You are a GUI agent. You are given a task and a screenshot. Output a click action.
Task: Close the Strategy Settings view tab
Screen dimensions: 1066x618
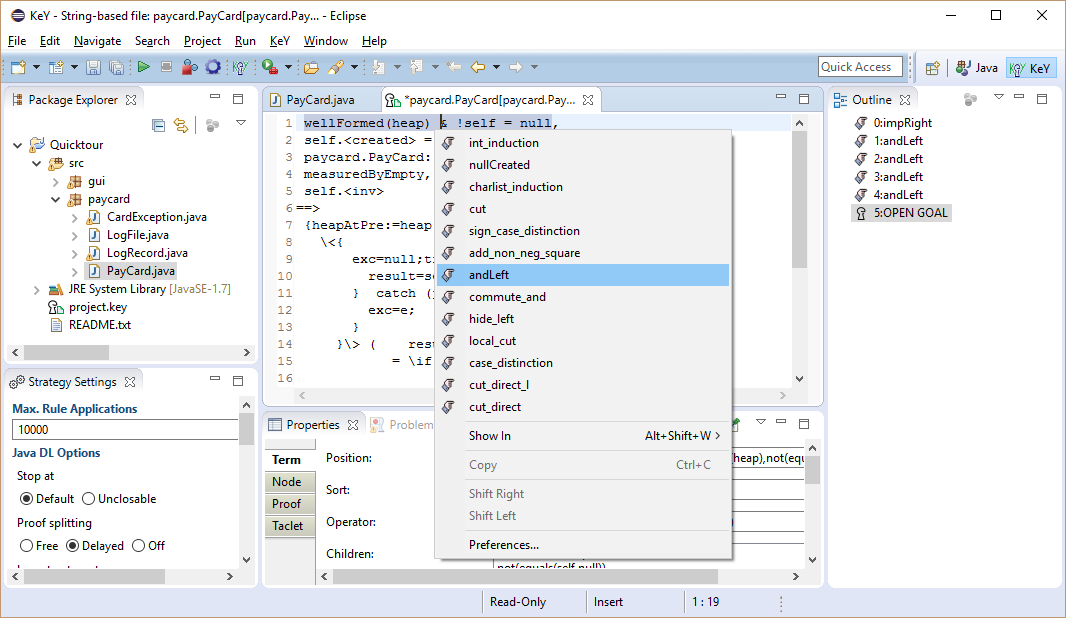tap(130, 382)
